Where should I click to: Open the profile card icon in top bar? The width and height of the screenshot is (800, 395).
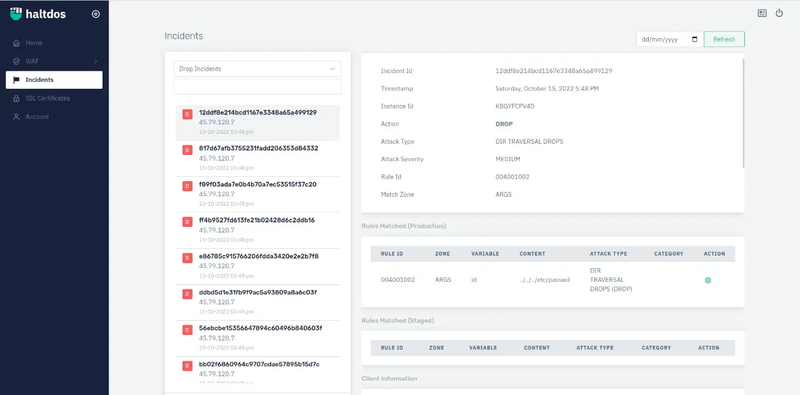point(762,13)
